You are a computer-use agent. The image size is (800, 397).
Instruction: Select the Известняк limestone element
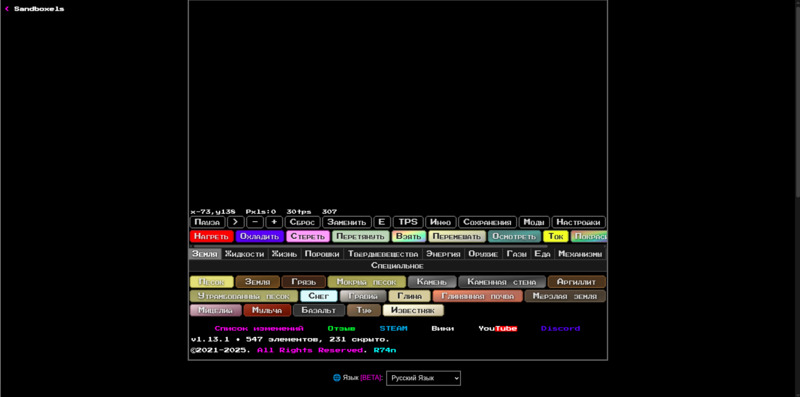[x=413, y=310]
